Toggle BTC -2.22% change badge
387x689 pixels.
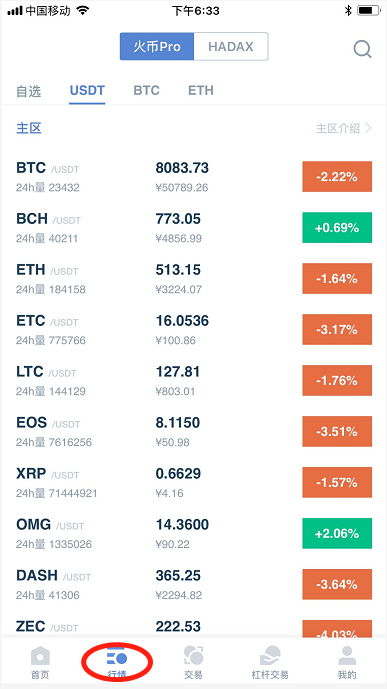tap(337, 177)
